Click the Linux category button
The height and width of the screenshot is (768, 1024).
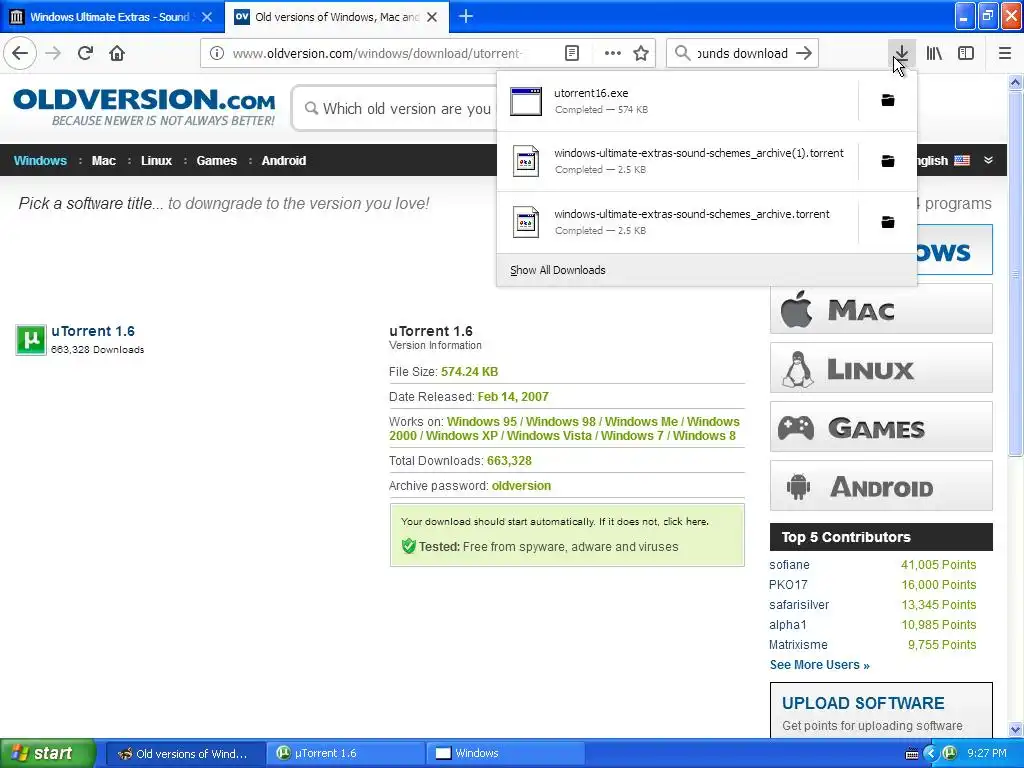coord(881,368)
